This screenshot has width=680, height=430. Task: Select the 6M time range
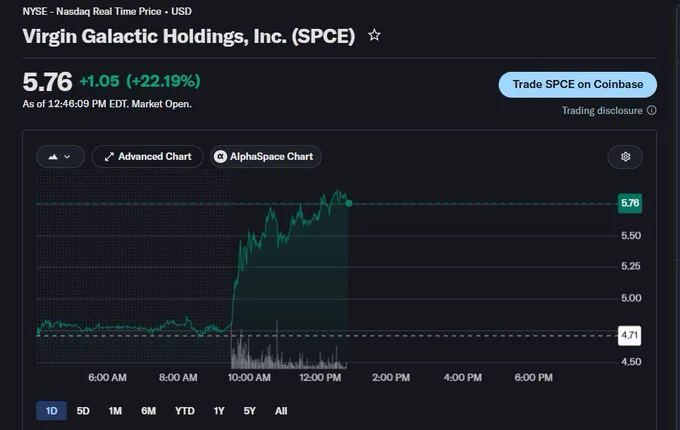point(148,410)
